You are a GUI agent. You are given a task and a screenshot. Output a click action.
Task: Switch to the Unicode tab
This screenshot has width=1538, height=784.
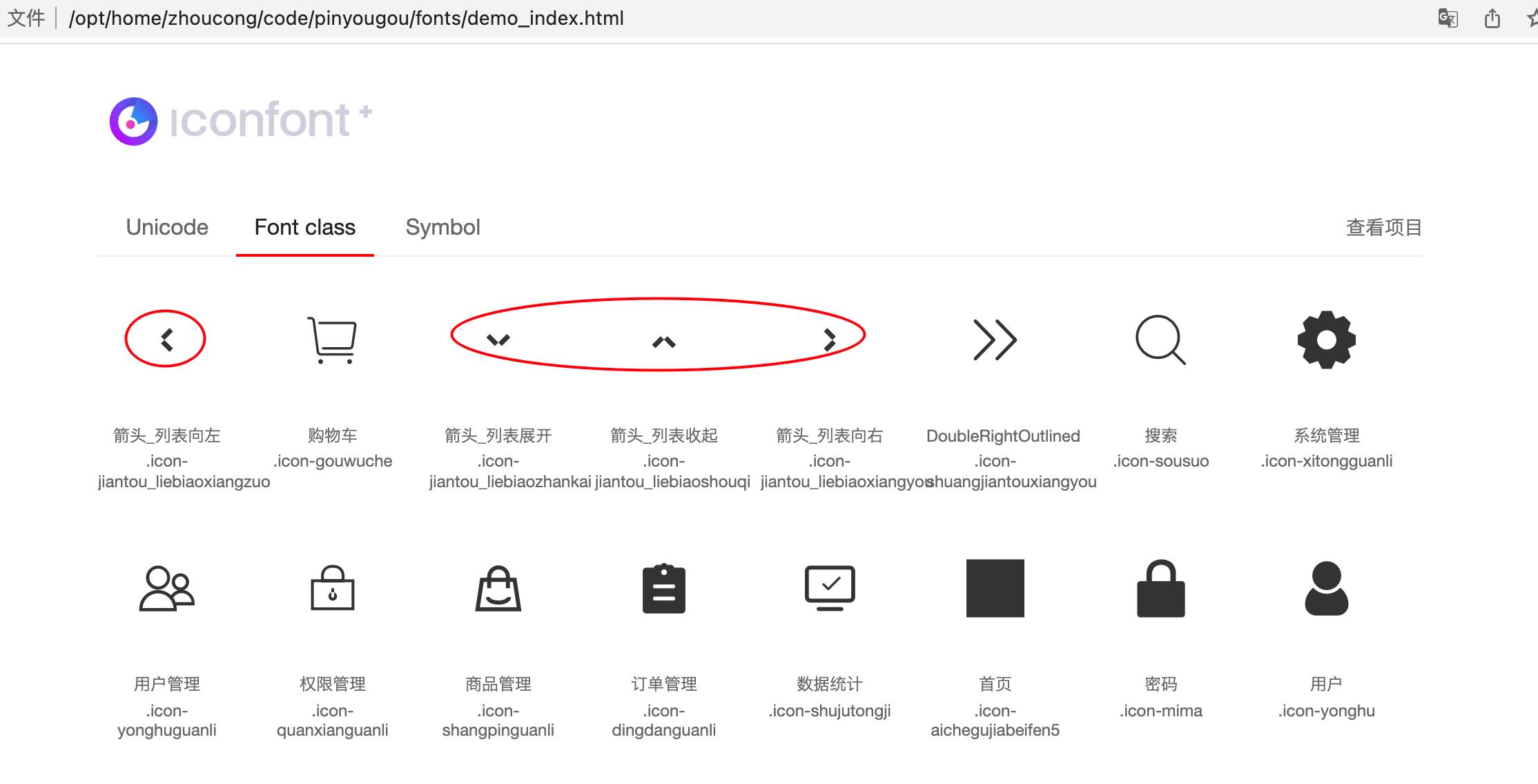[x=167, y=227]
